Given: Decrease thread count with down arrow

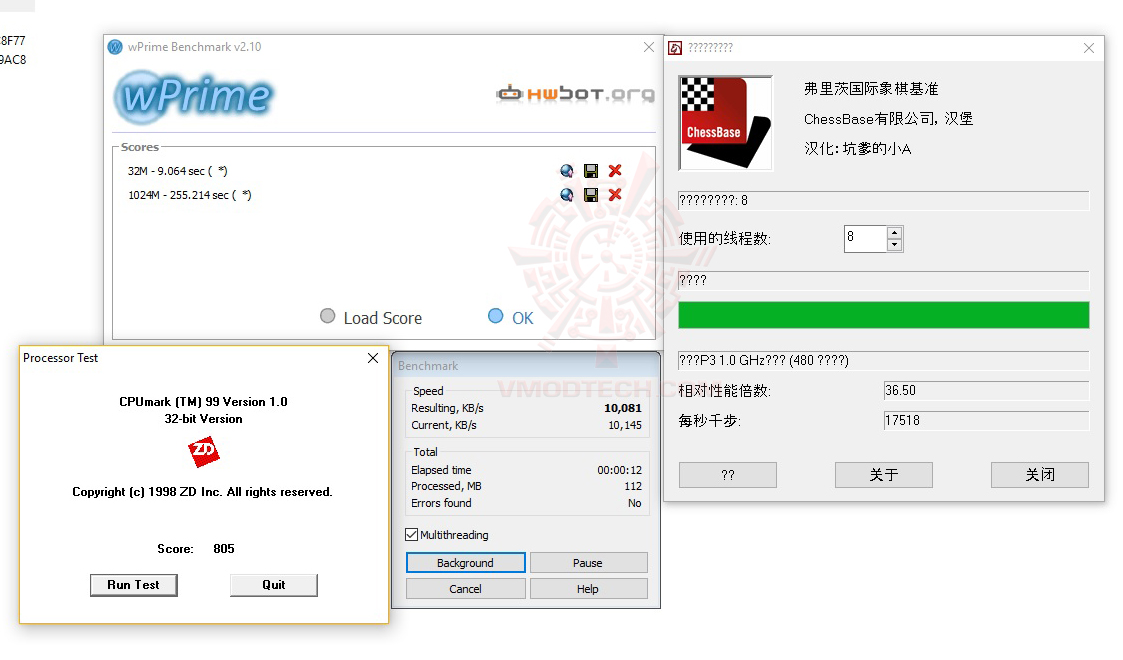Looking at the screenshot, I should pos(894,245).
